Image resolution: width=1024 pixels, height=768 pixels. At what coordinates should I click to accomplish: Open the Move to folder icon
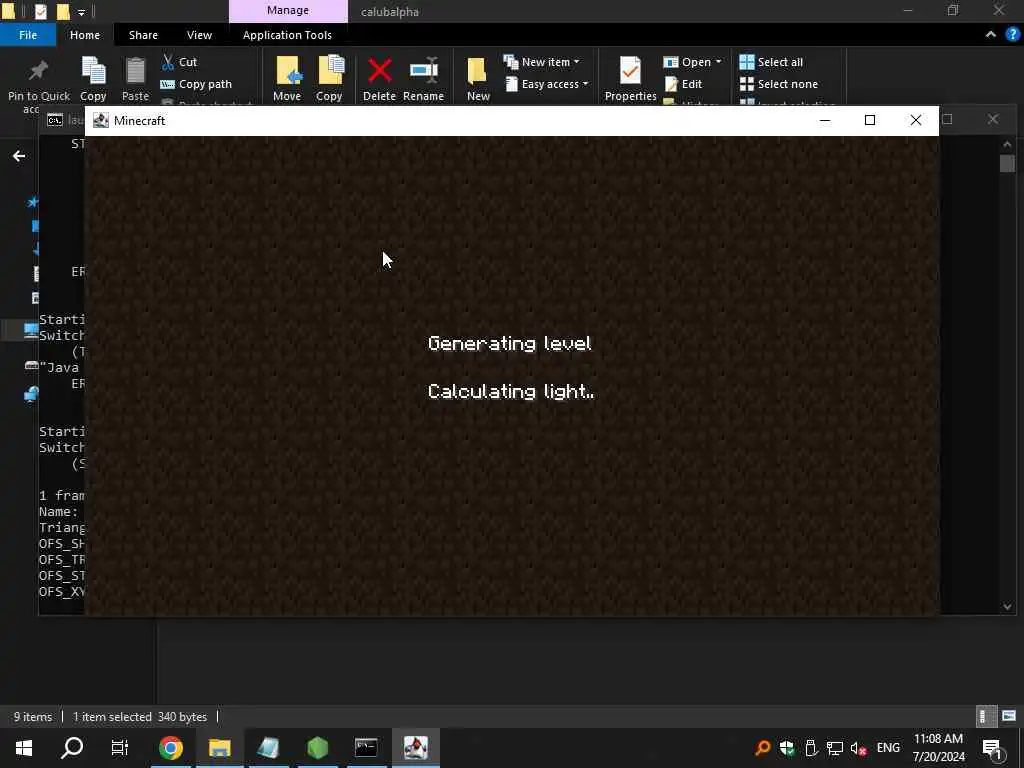(287, 71)
